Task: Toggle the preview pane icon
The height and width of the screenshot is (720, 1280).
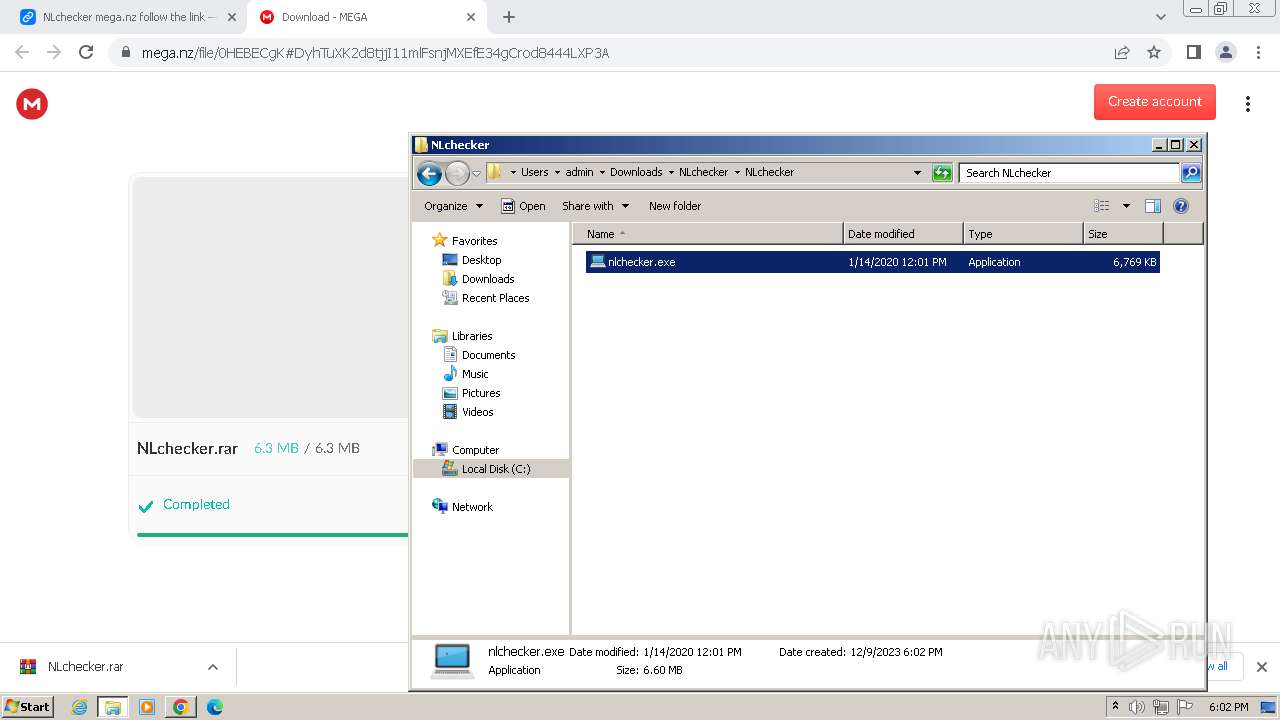Action: click(x=1153, y=206)
